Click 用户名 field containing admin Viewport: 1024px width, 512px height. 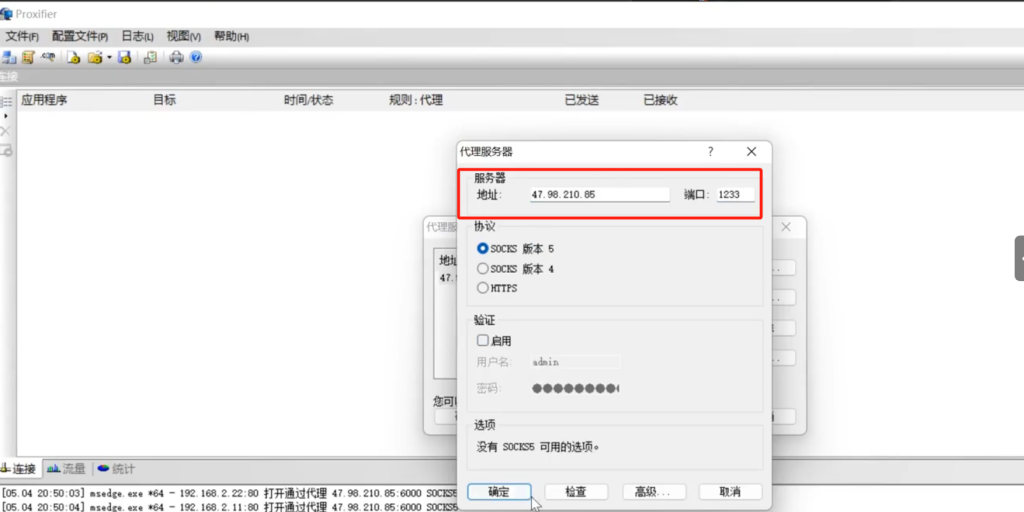point(575,362)
